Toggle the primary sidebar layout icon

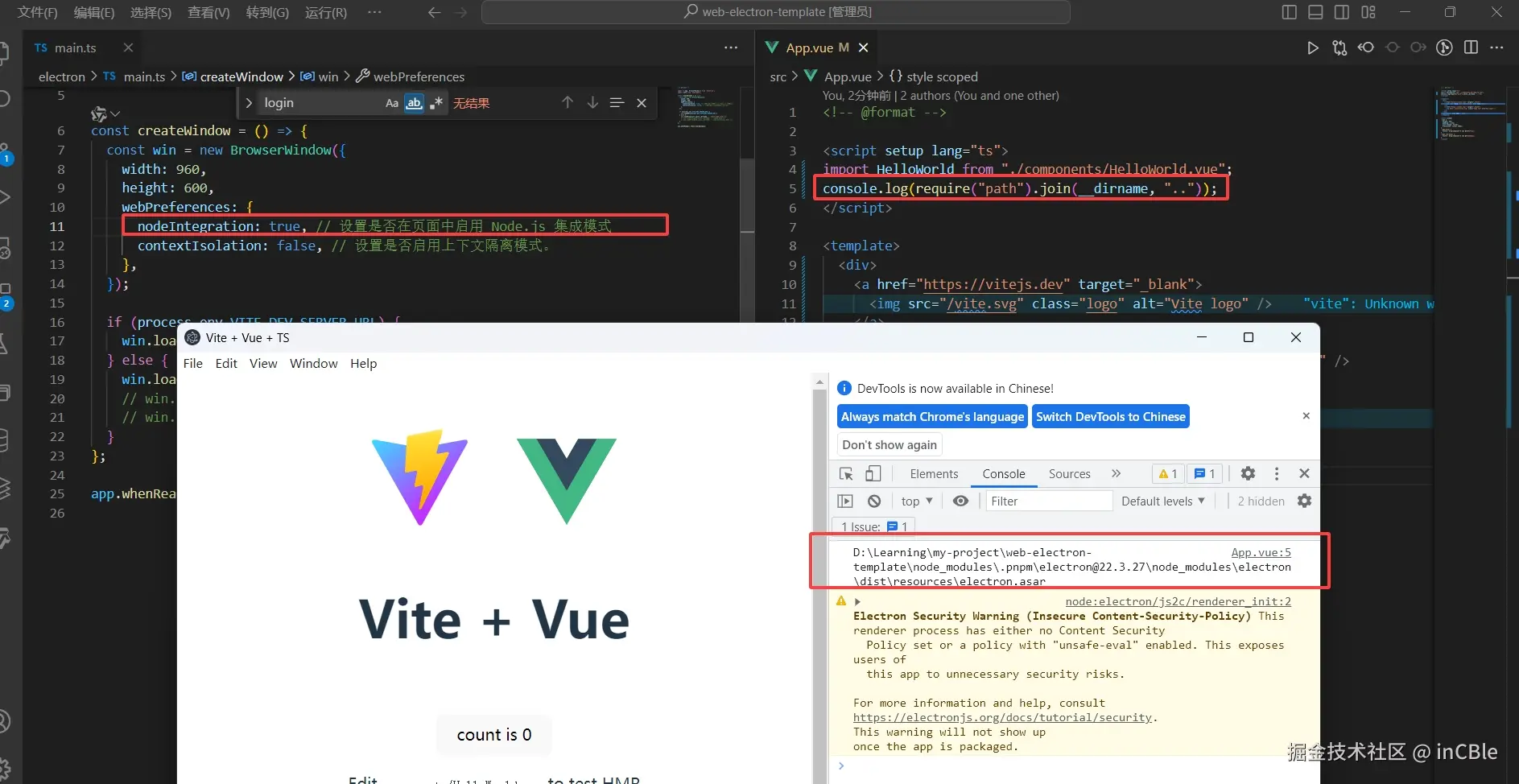pos(1290,12)
